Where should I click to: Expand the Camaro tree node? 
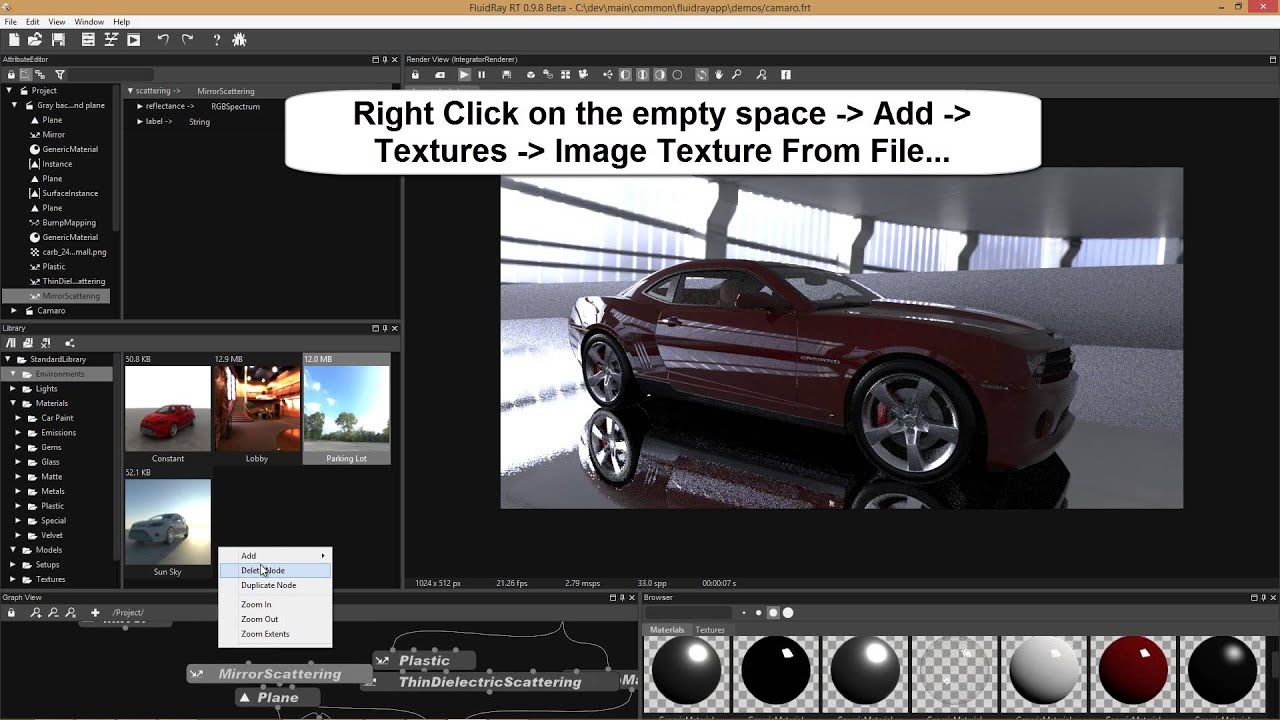pyautogui.click(x=14, y=311)
